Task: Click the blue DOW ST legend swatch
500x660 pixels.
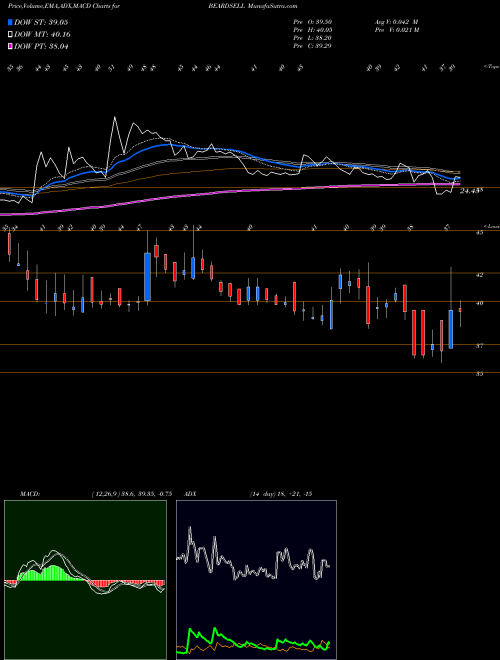Action: coord(10,22)
